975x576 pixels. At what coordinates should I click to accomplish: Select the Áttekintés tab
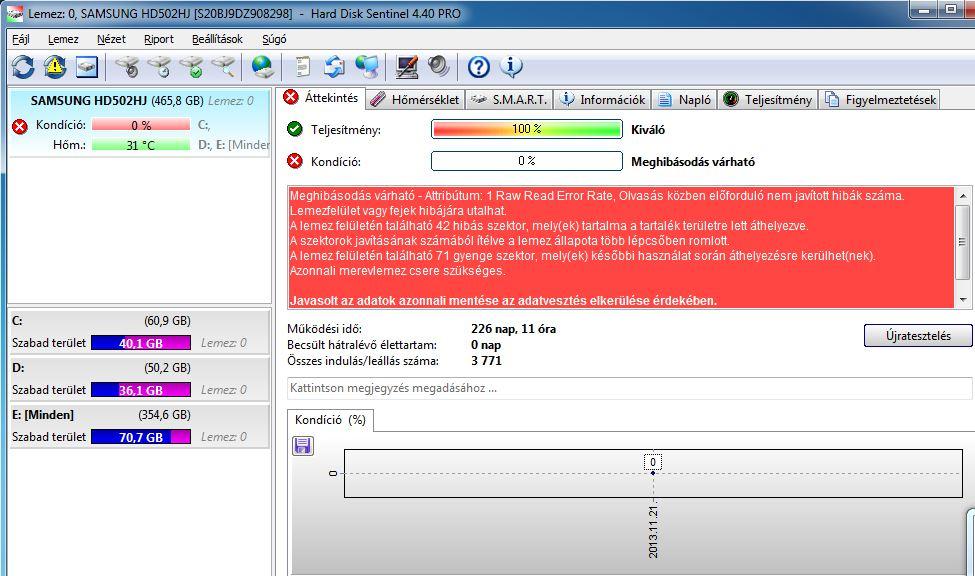[321, 98]
